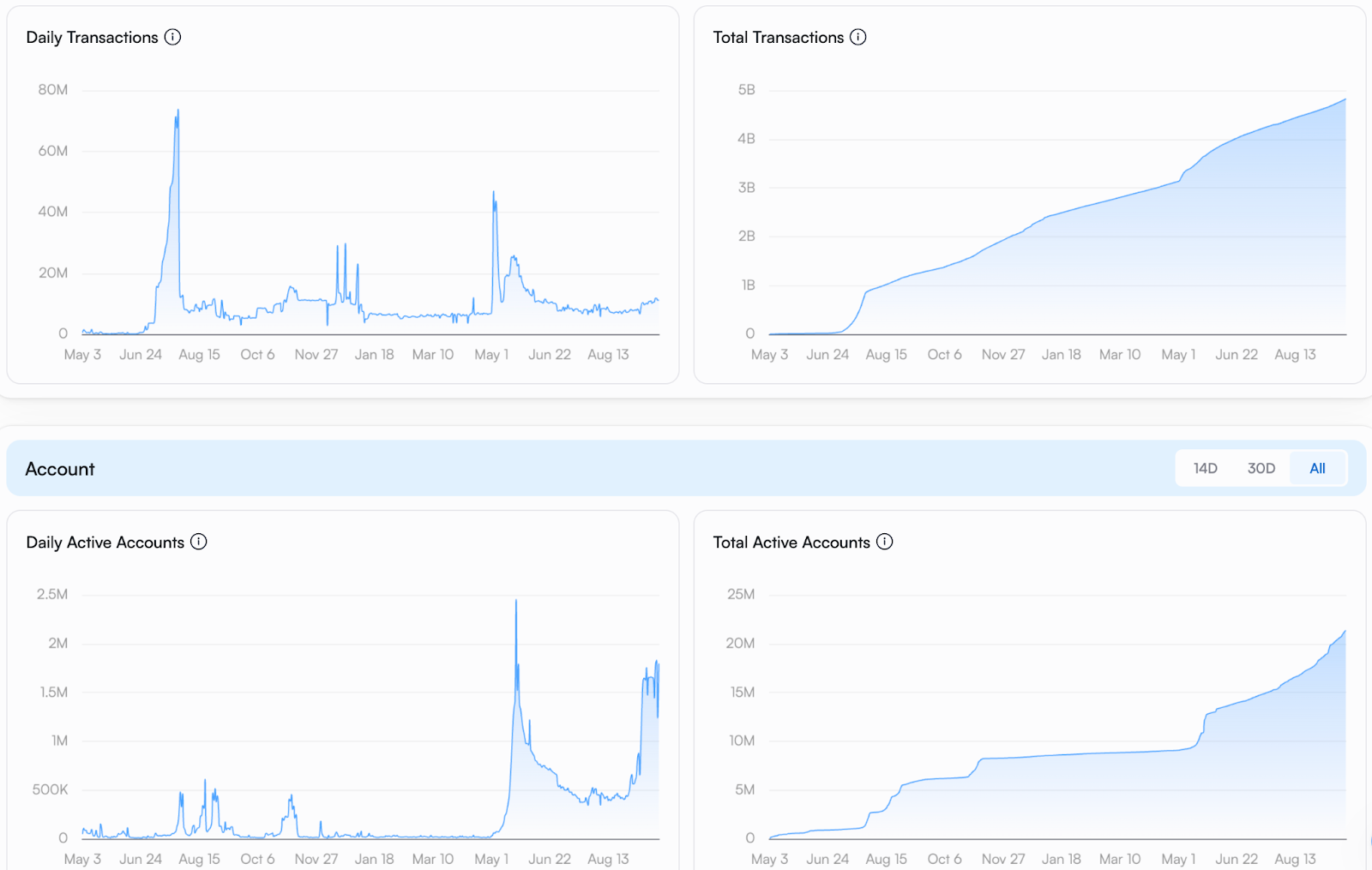Click the 80M label on Daily Transactions axis
Viewport: 1372px width, 870px height.
[x=53, y=90]
